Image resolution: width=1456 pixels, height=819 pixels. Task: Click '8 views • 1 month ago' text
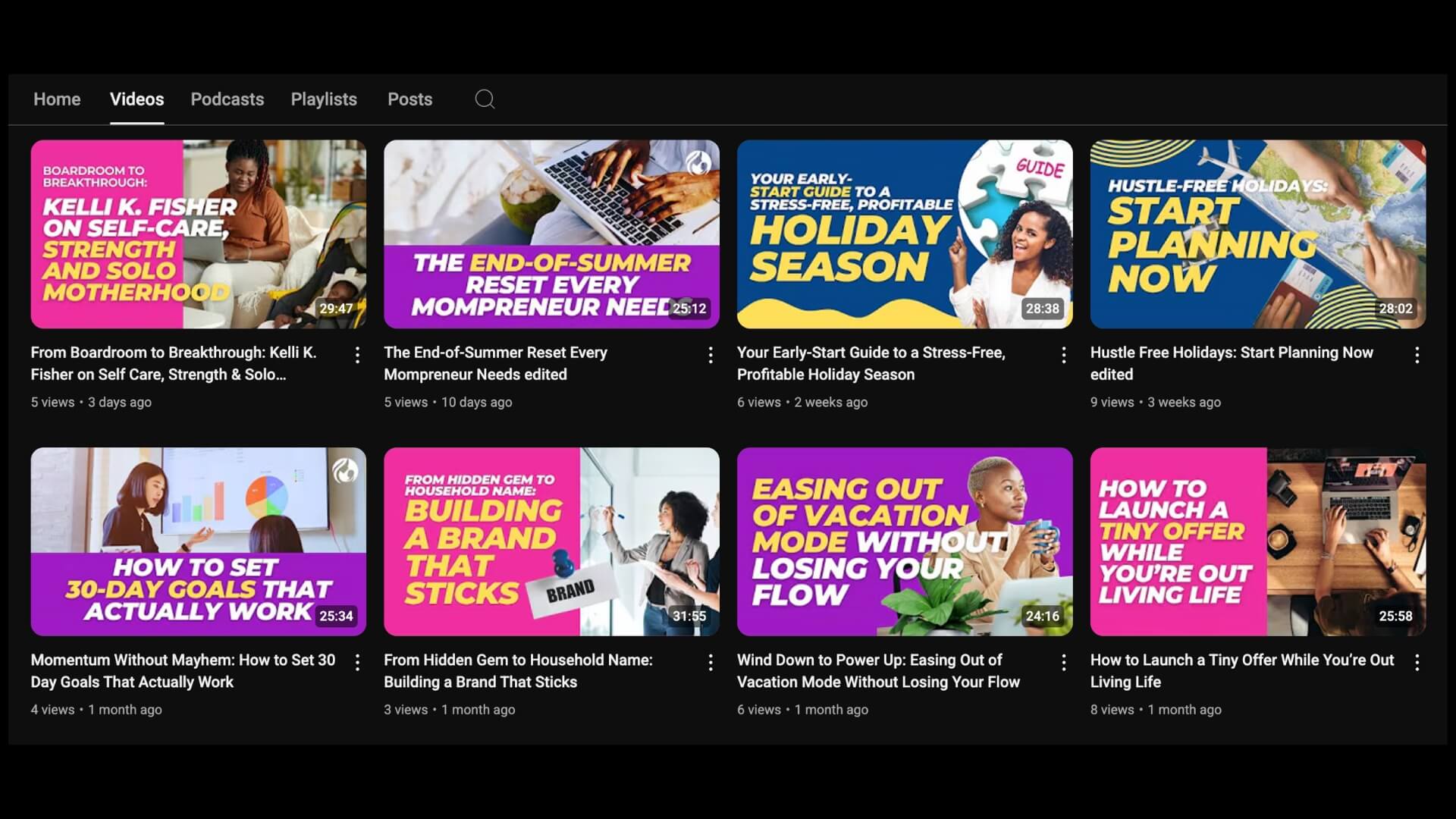(x=1156, y=710)
